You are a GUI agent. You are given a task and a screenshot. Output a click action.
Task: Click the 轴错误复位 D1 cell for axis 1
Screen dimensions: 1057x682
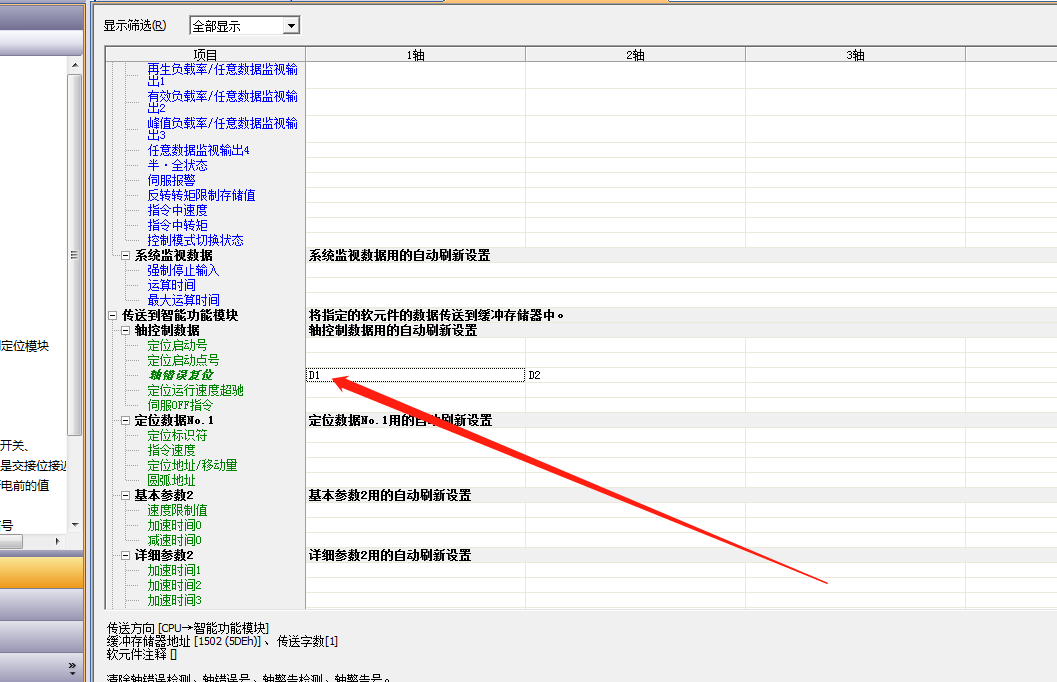415,375
